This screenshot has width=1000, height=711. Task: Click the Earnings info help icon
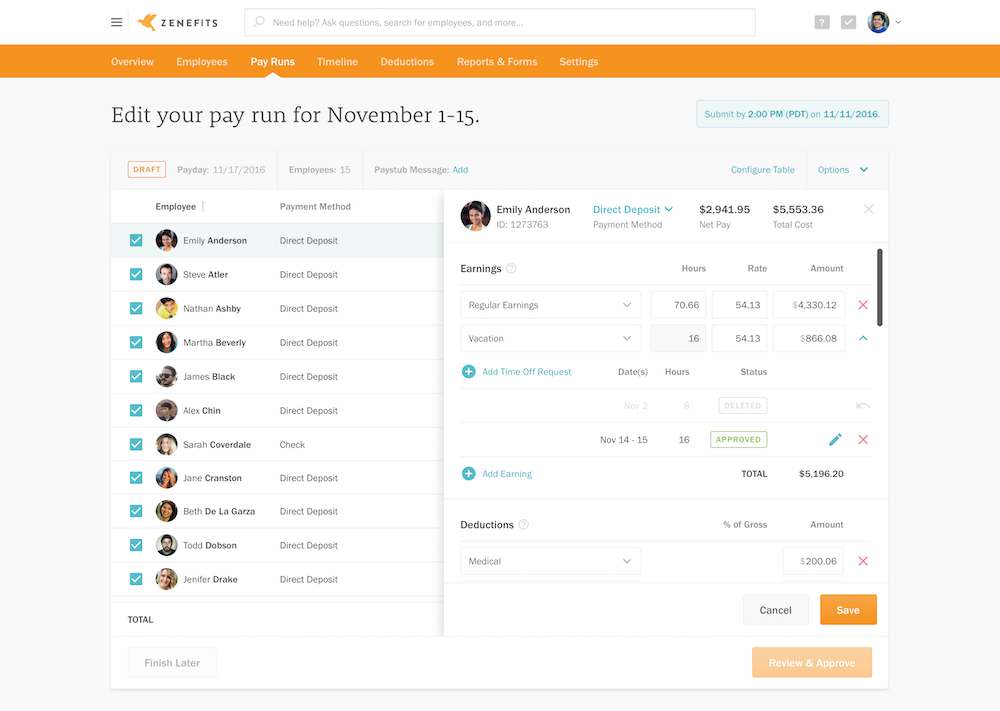[511, 269]
